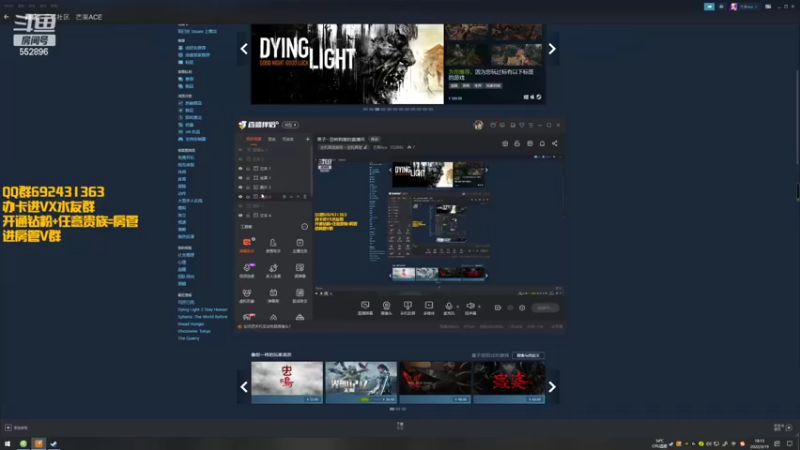800x450 pixels.
Task: Open speaker options dropdown arrow
Action: 479,307
